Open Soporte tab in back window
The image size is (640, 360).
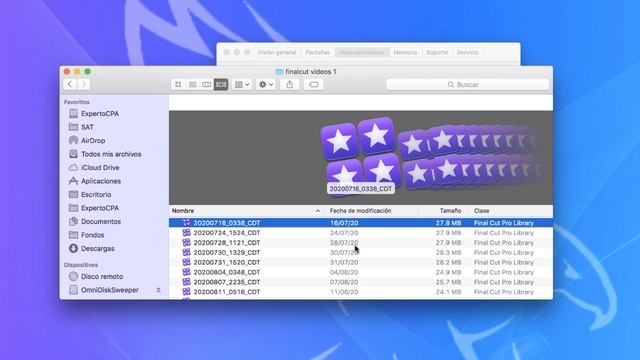pyautogui.click(x=437, y=52)
